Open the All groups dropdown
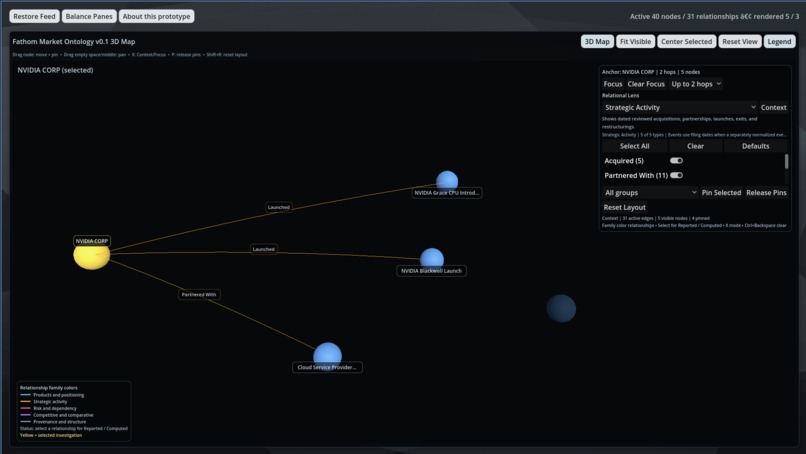This screenshot has width=806, height=454. 650,192
